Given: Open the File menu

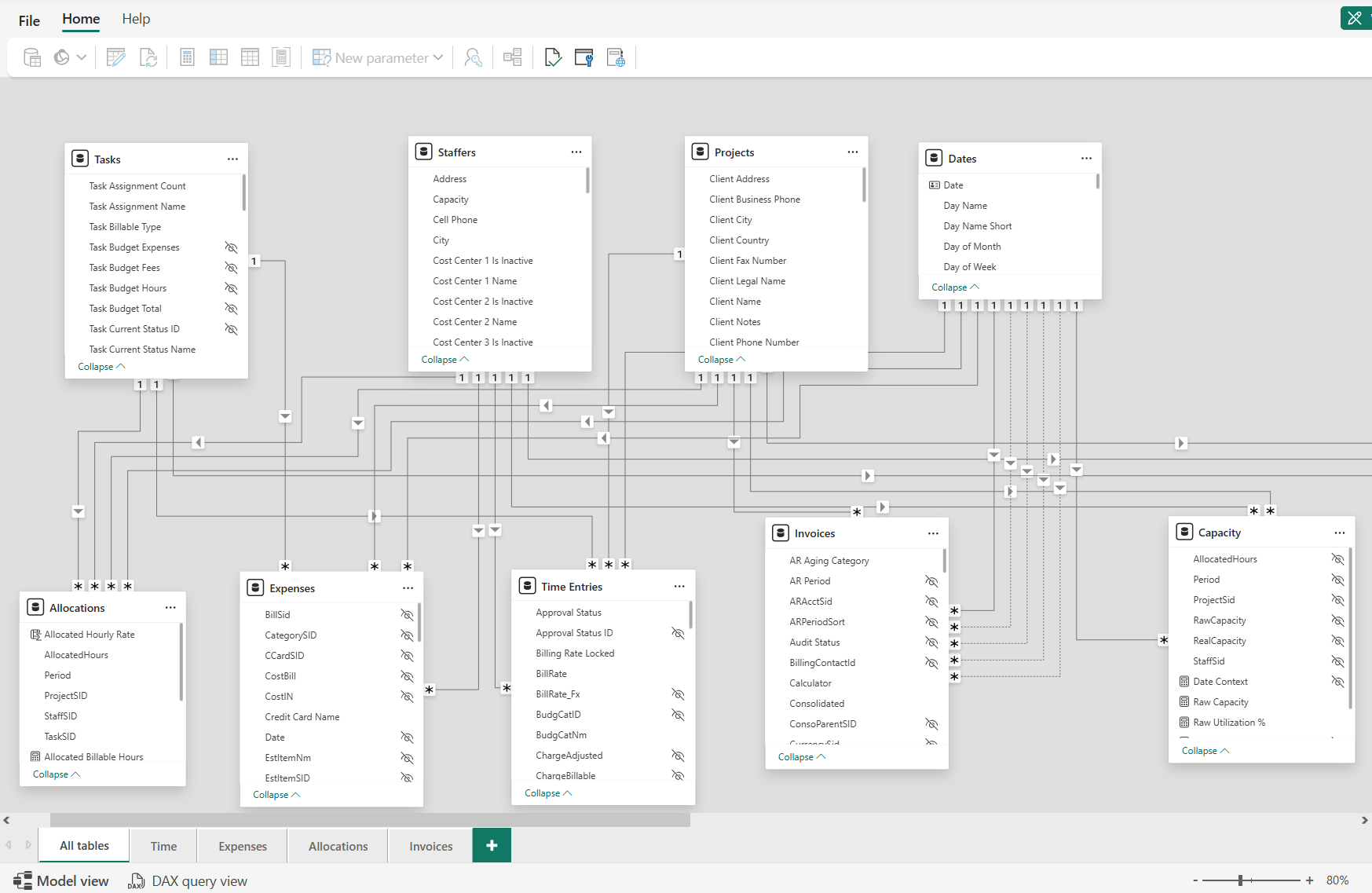Looking at the screenshot, I should tap(29, 20).
